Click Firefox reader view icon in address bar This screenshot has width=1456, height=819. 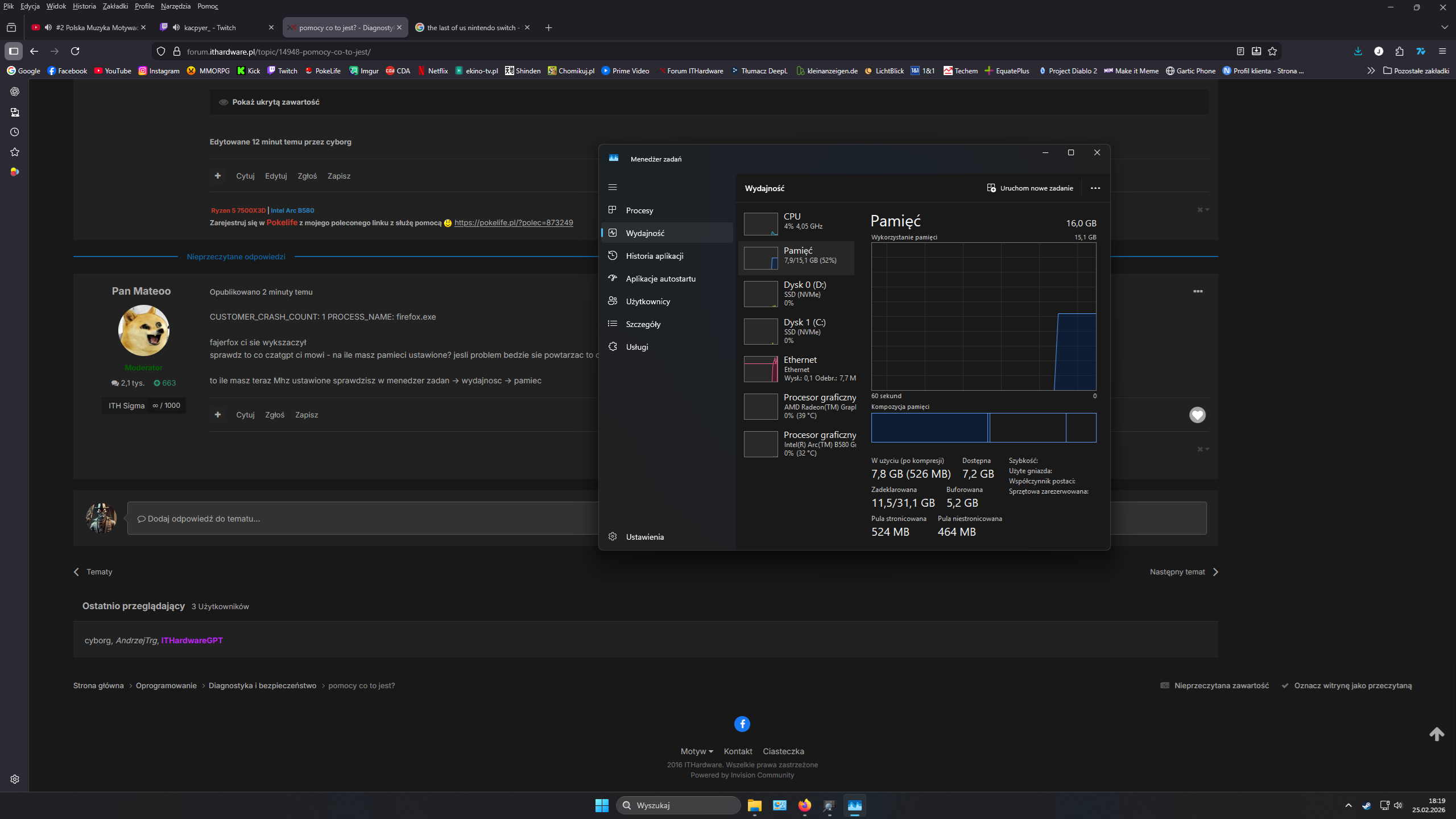(x=1240, y=51)
